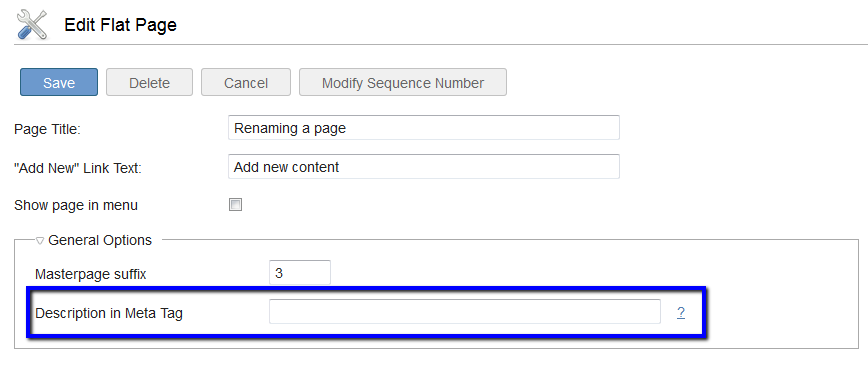Click the Save button
Viewport: 868px width, 386px height.
(59, 83)
